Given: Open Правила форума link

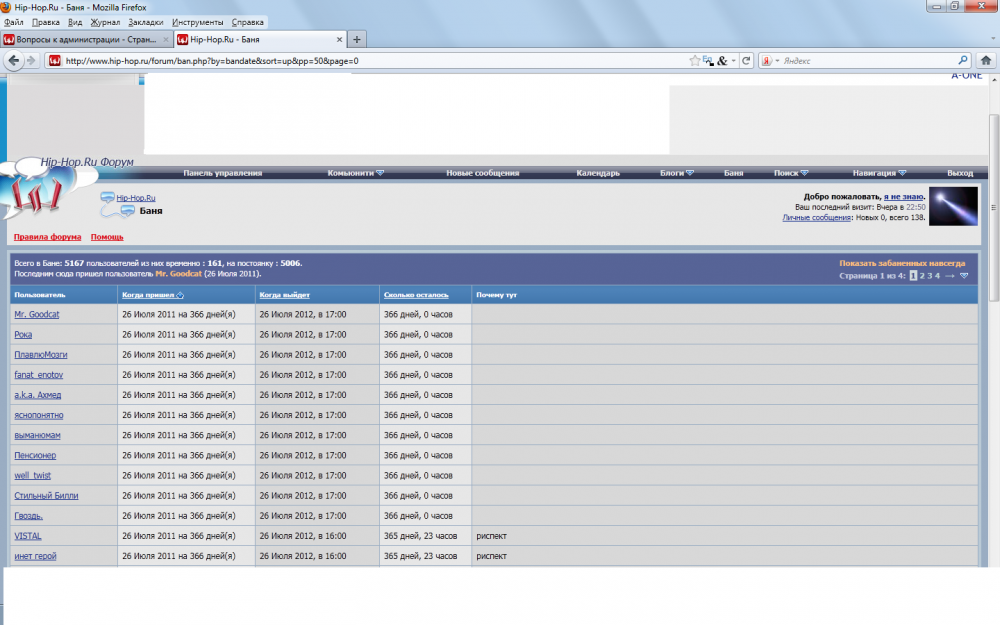Looking at the screenshot, I should 47,237.
